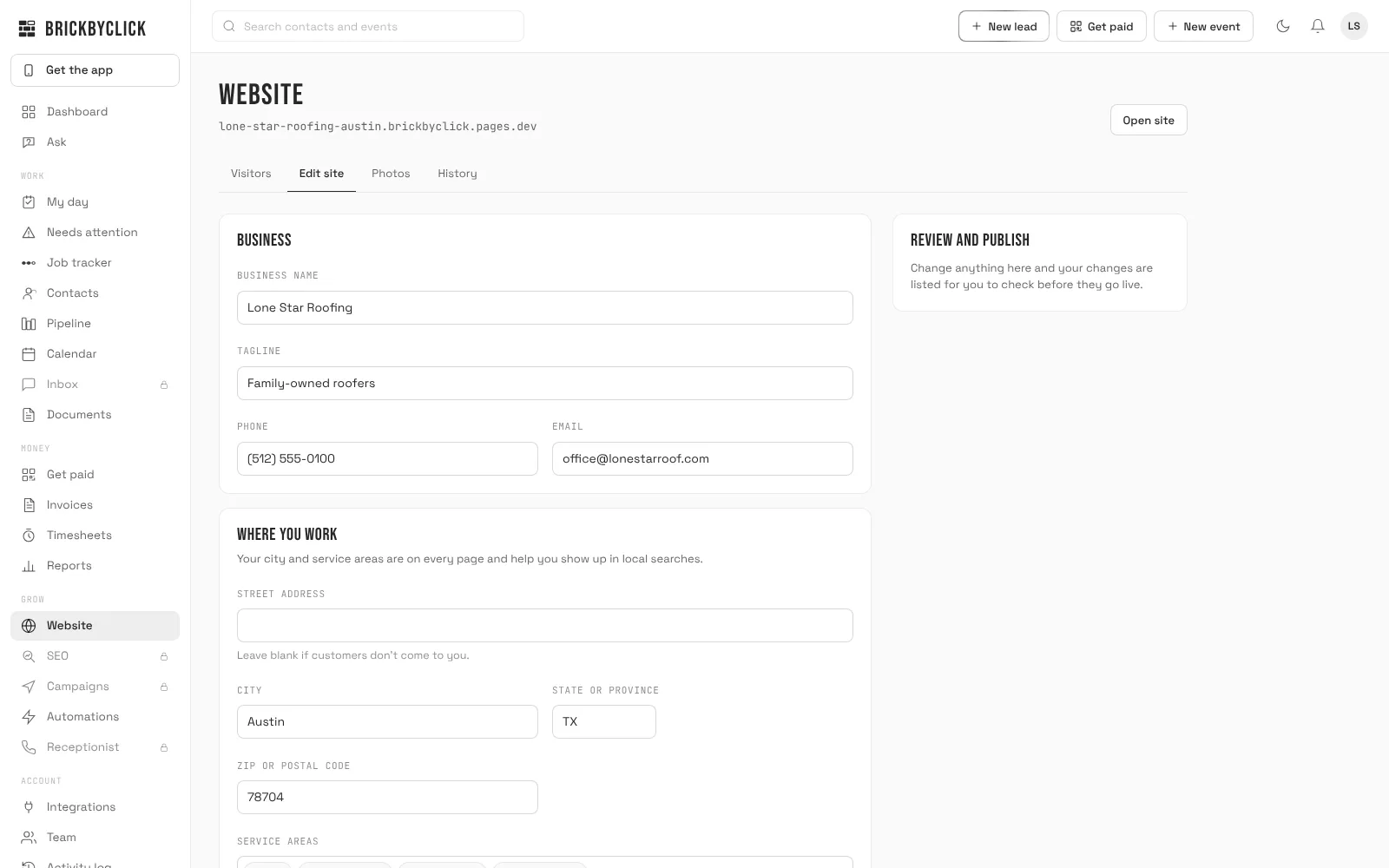The image size is (1389, 868).
Task: Focus the search contacts and events field
Action: point(368,26)
